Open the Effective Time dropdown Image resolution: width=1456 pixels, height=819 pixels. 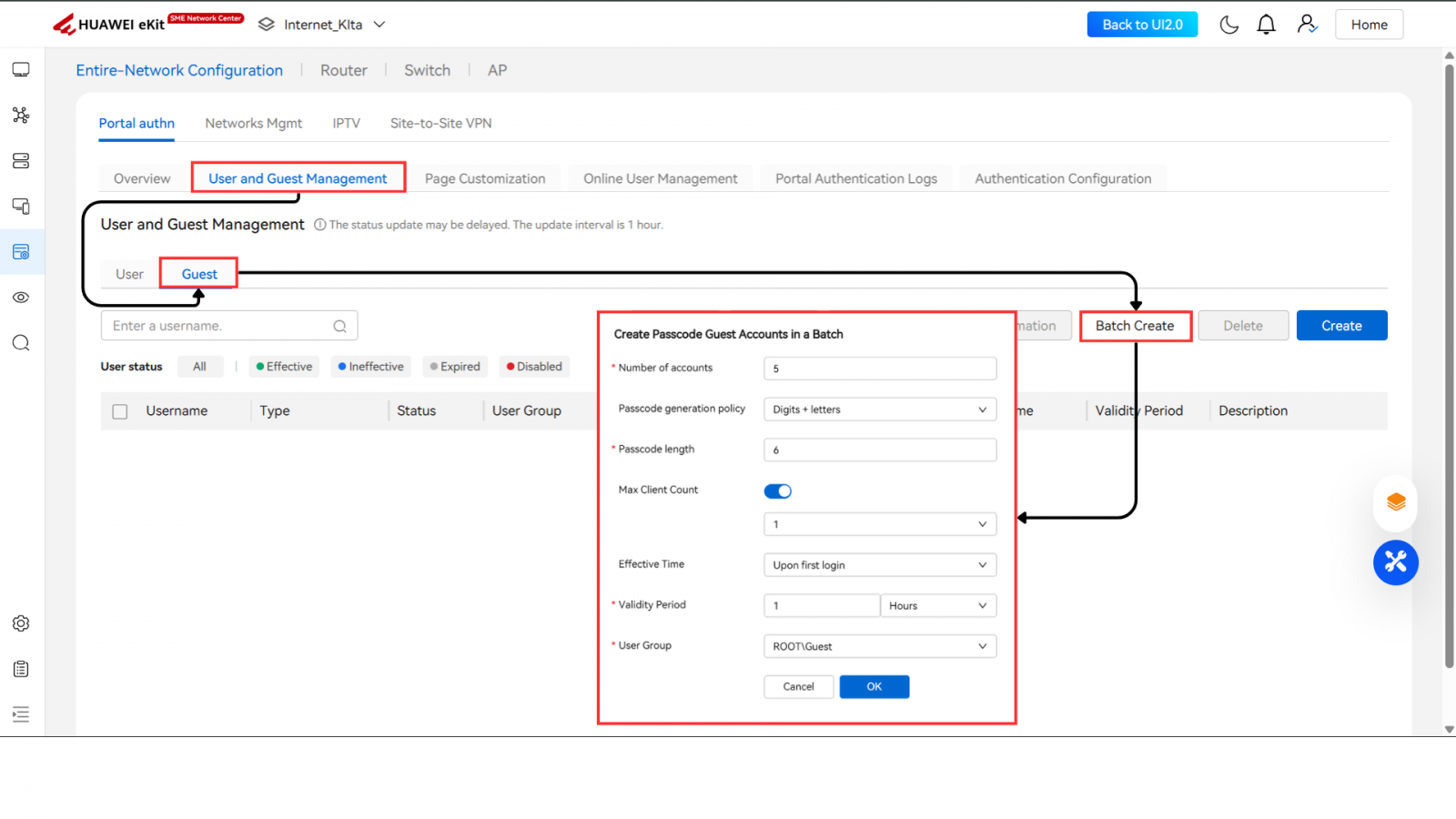[x=879, y=565]
